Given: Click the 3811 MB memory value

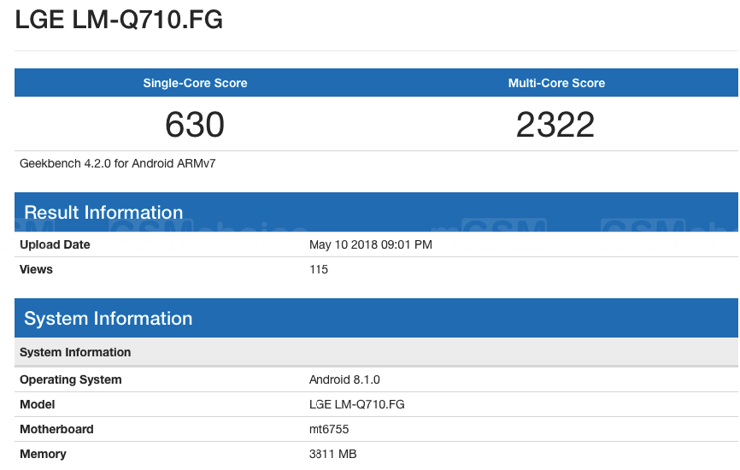Looking at the screenshot, I should (x=333, y=454).
